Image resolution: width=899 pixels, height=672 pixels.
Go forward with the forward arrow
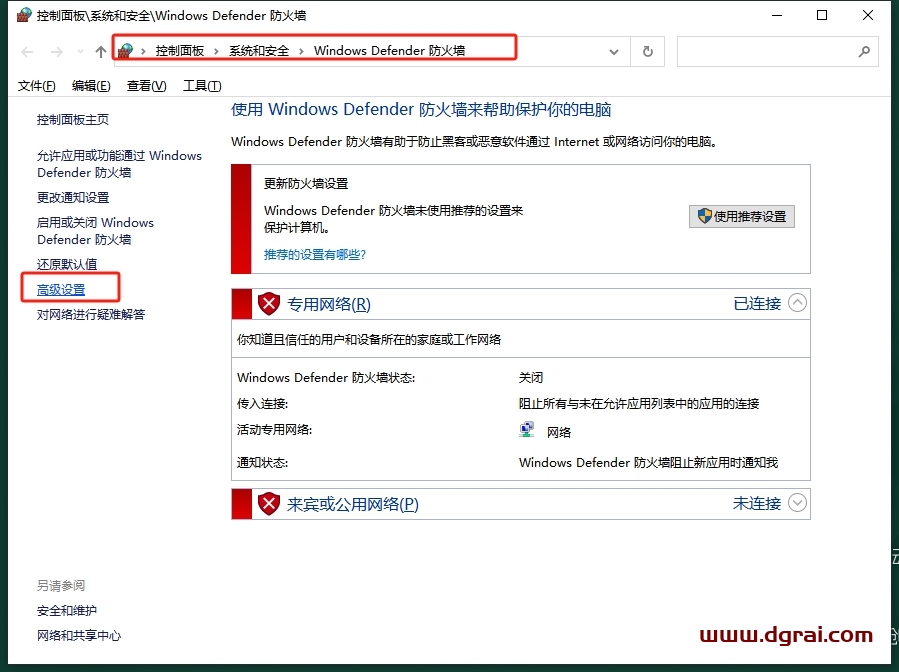[x=56, y=52]
